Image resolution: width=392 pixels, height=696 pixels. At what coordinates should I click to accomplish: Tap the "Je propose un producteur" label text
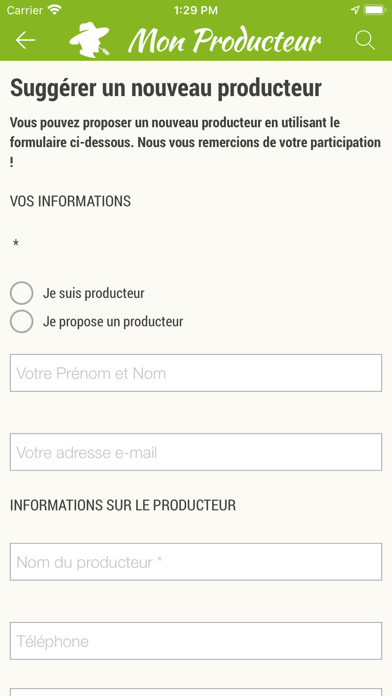click(x=113, y=321)
